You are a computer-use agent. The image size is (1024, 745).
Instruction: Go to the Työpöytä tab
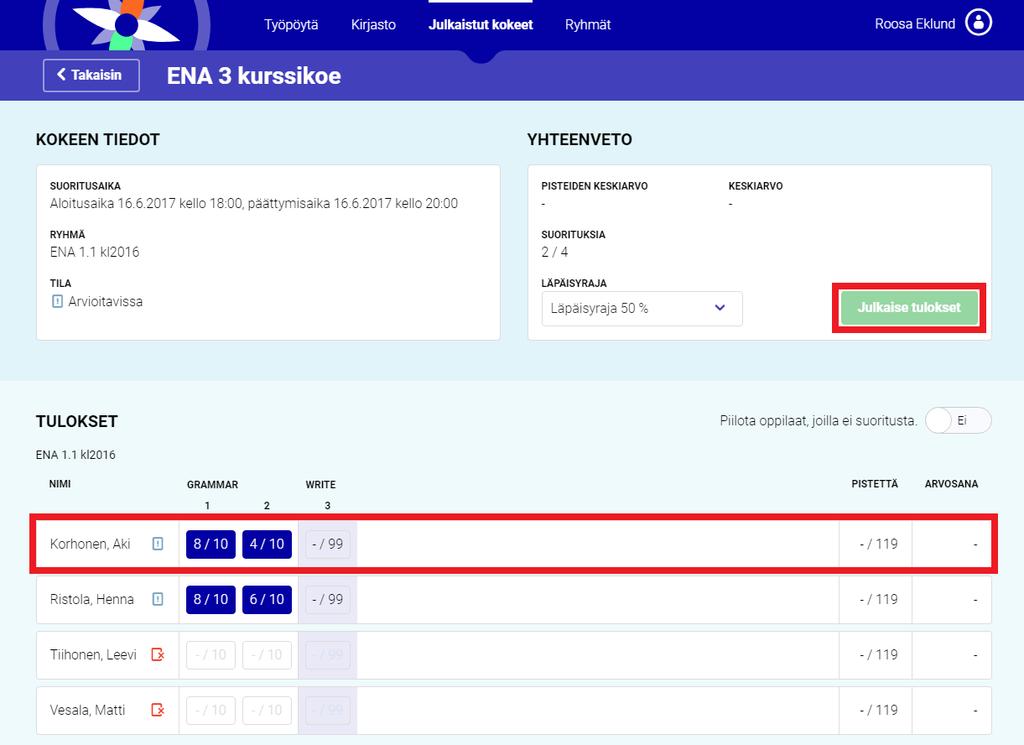point(291,25)
